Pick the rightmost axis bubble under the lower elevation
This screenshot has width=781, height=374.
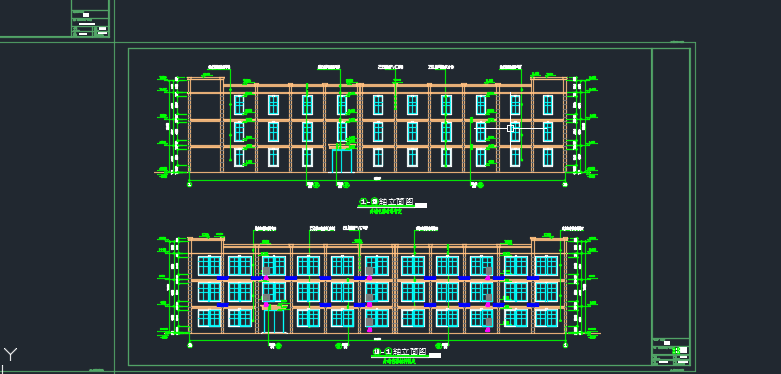(x=565, y=345)
